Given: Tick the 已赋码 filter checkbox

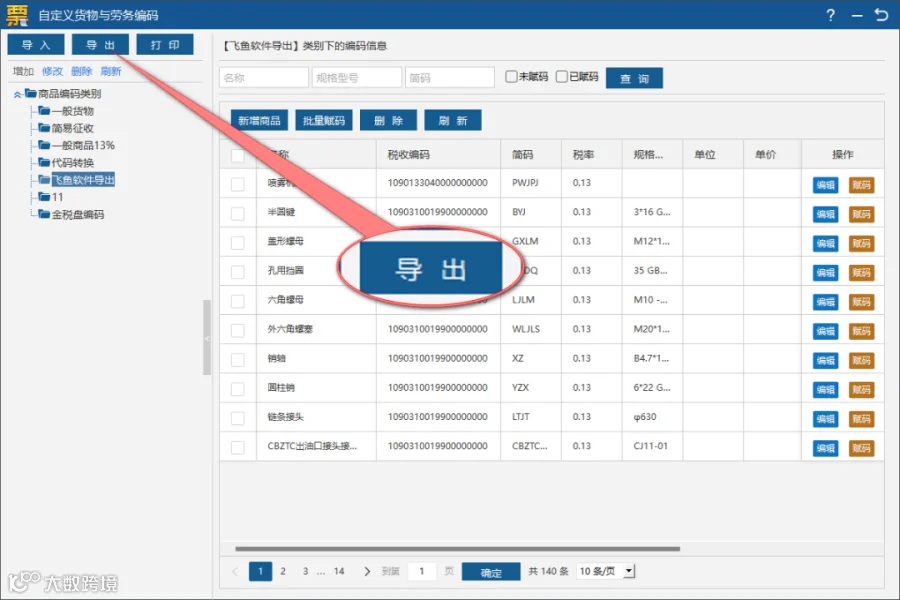Looking at the screenshot, I should click(x=562, y=76).
